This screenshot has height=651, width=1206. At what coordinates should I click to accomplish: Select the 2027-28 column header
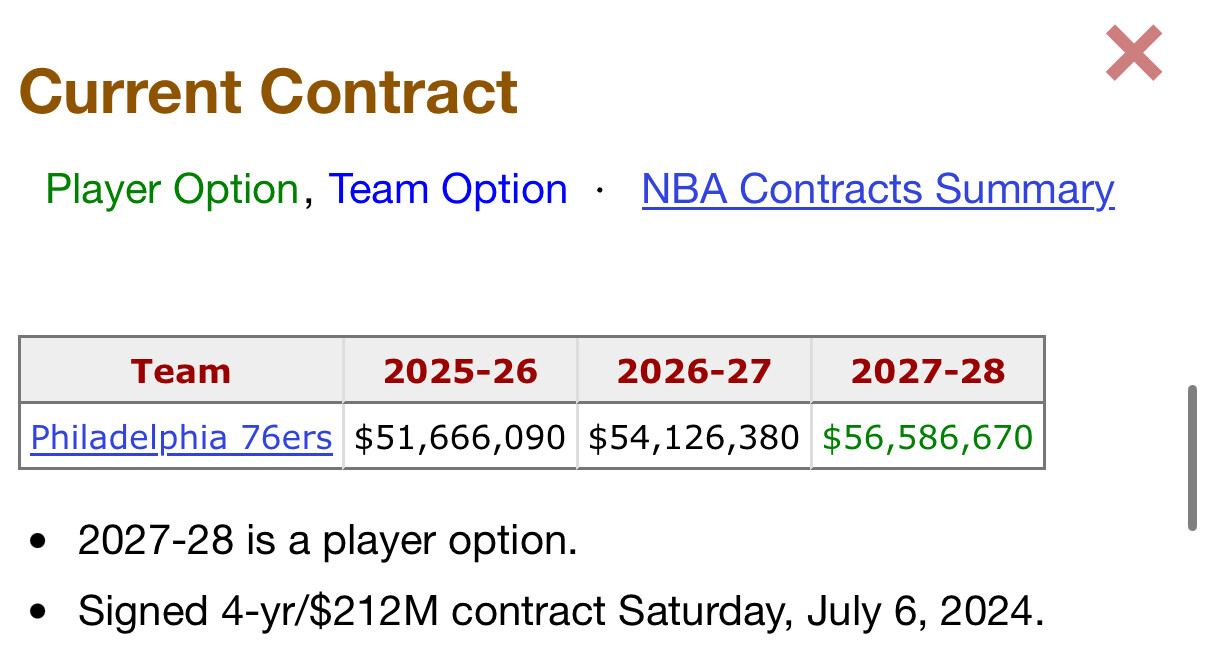point(928,371)
